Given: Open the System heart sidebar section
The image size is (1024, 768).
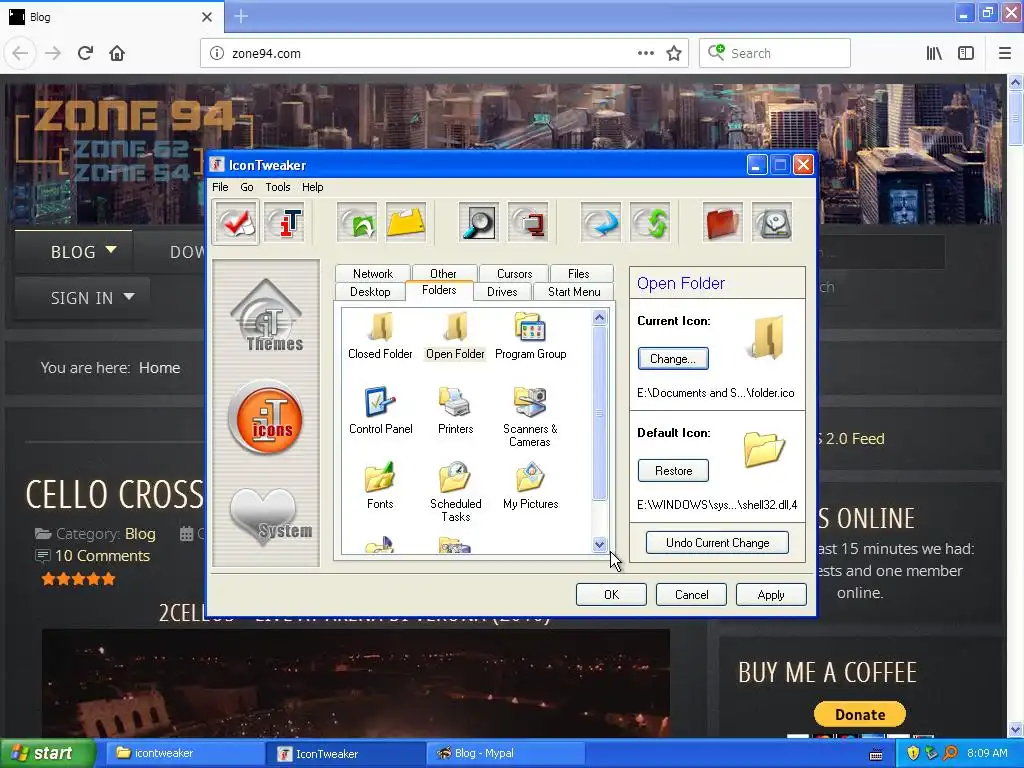Looking at the screenshot, I should click(x=270, y=516).
